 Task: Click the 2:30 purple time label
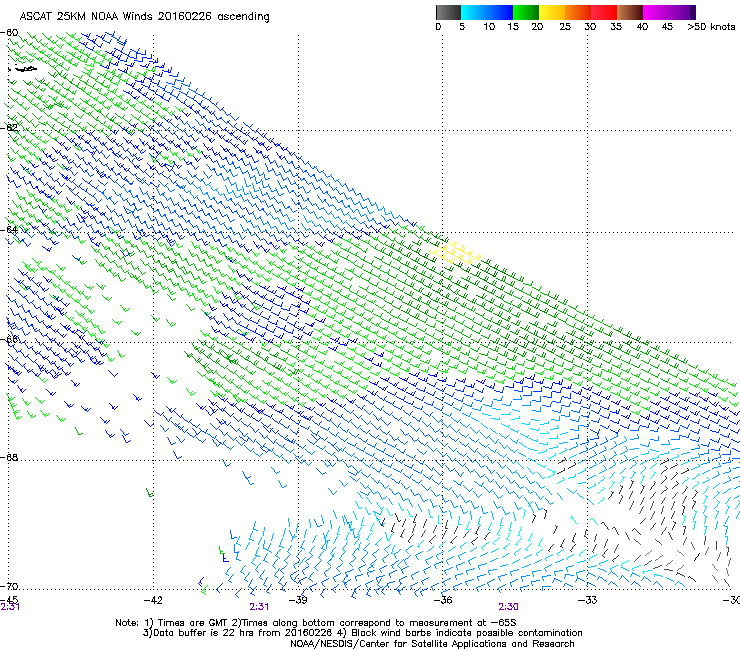(508, 607)
